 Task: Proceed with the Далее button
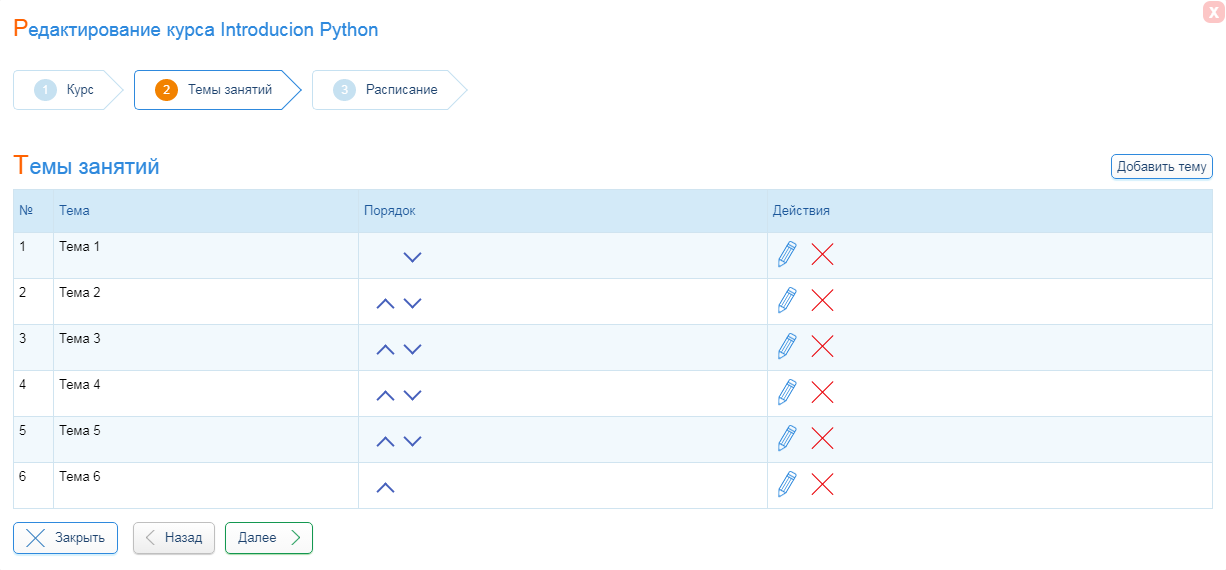pos(269,538)
